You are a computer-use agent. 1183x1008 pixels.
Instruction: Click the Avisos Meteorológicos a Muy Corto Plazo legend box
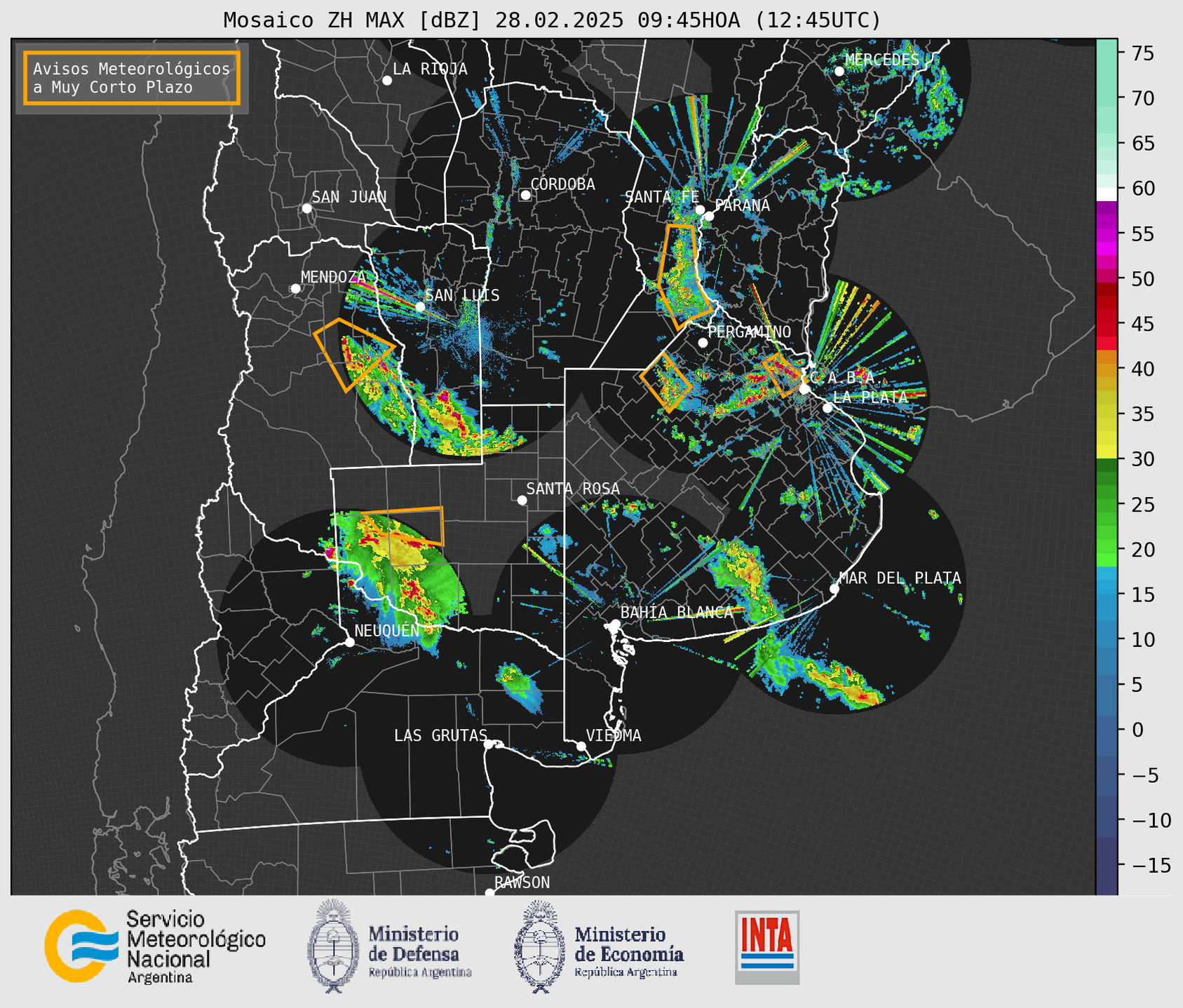(x=132, y=78)
